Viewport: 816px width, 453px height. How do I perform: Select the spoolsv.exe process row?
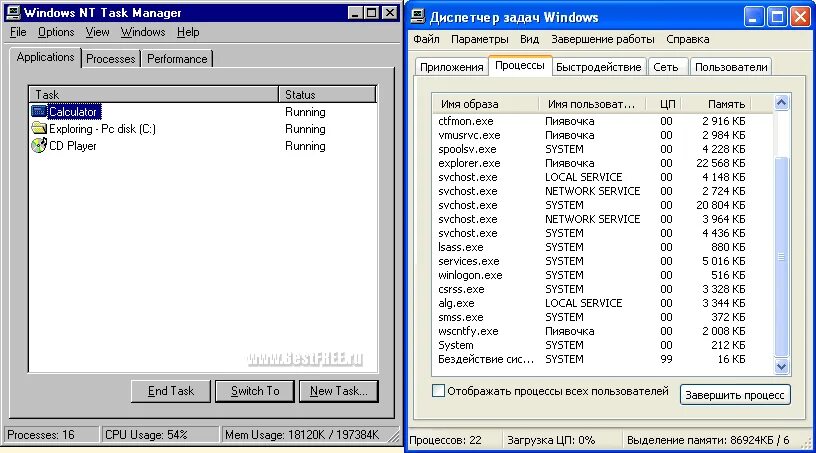602,149
